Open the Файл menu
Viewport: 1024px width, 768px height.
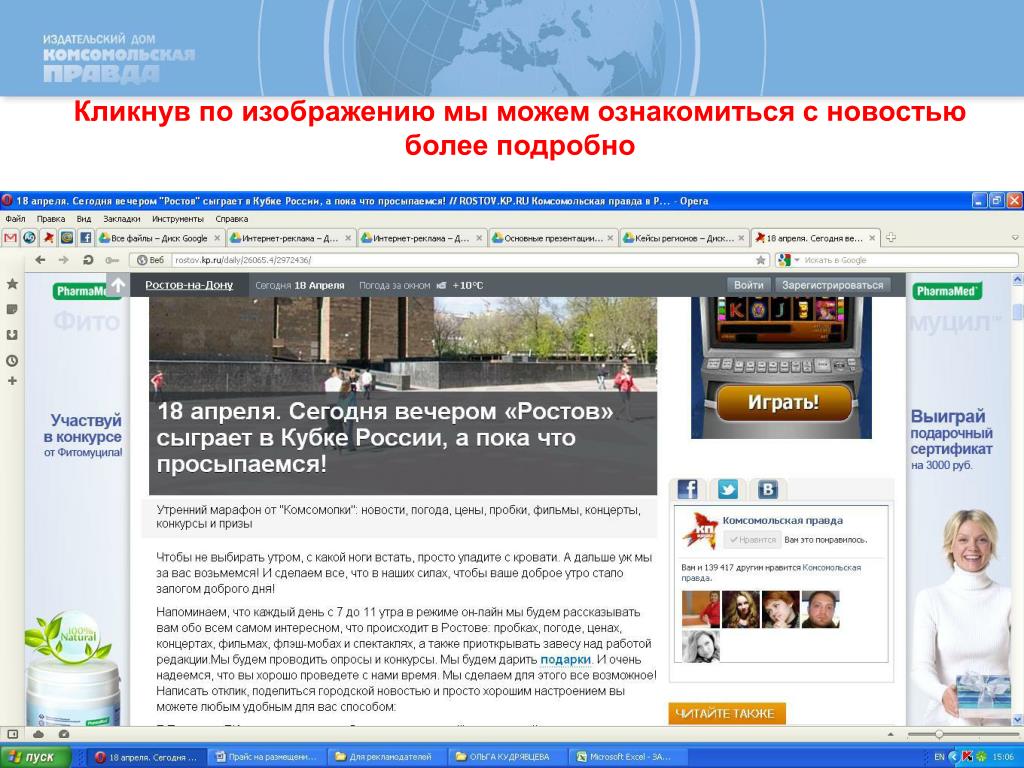tap(15, 219)
